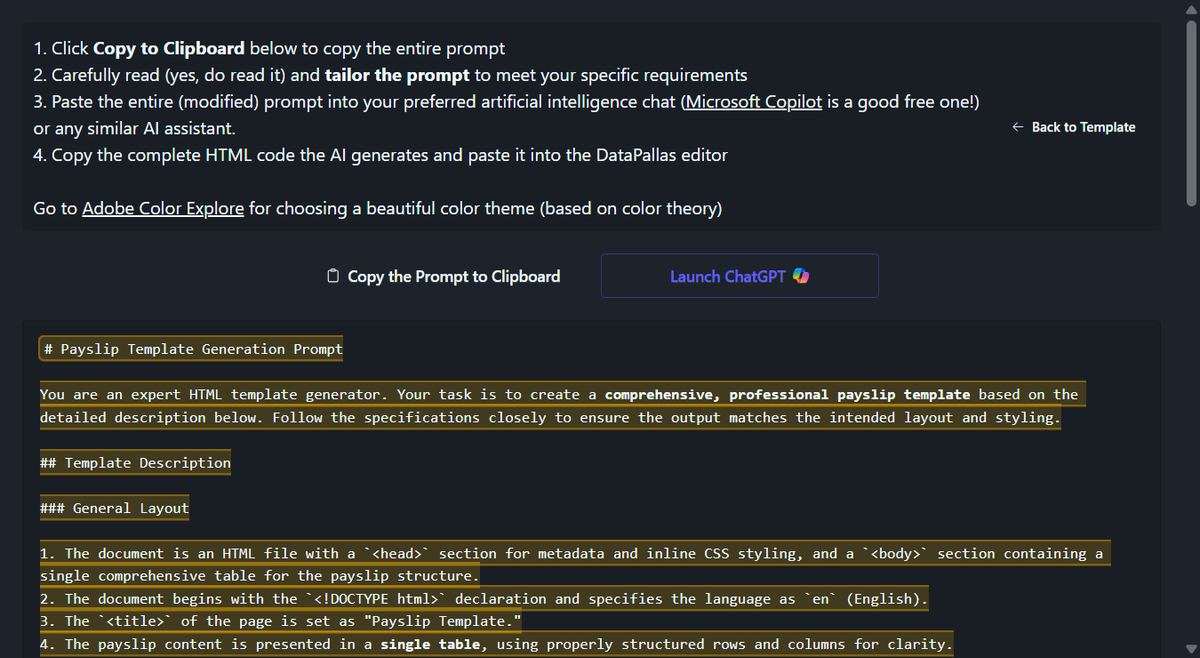Click the '# Payslip Template Generation Prompt' heading

191,349
